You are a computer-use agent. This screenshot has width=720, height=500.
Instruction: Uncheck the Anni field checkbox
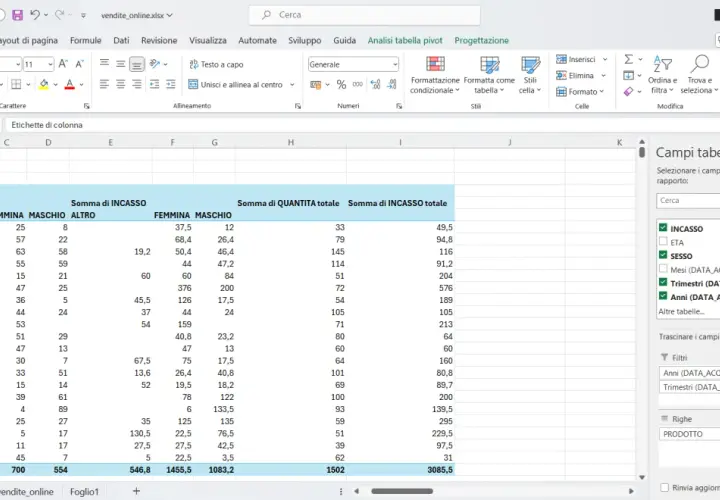(x=663, y=296)
